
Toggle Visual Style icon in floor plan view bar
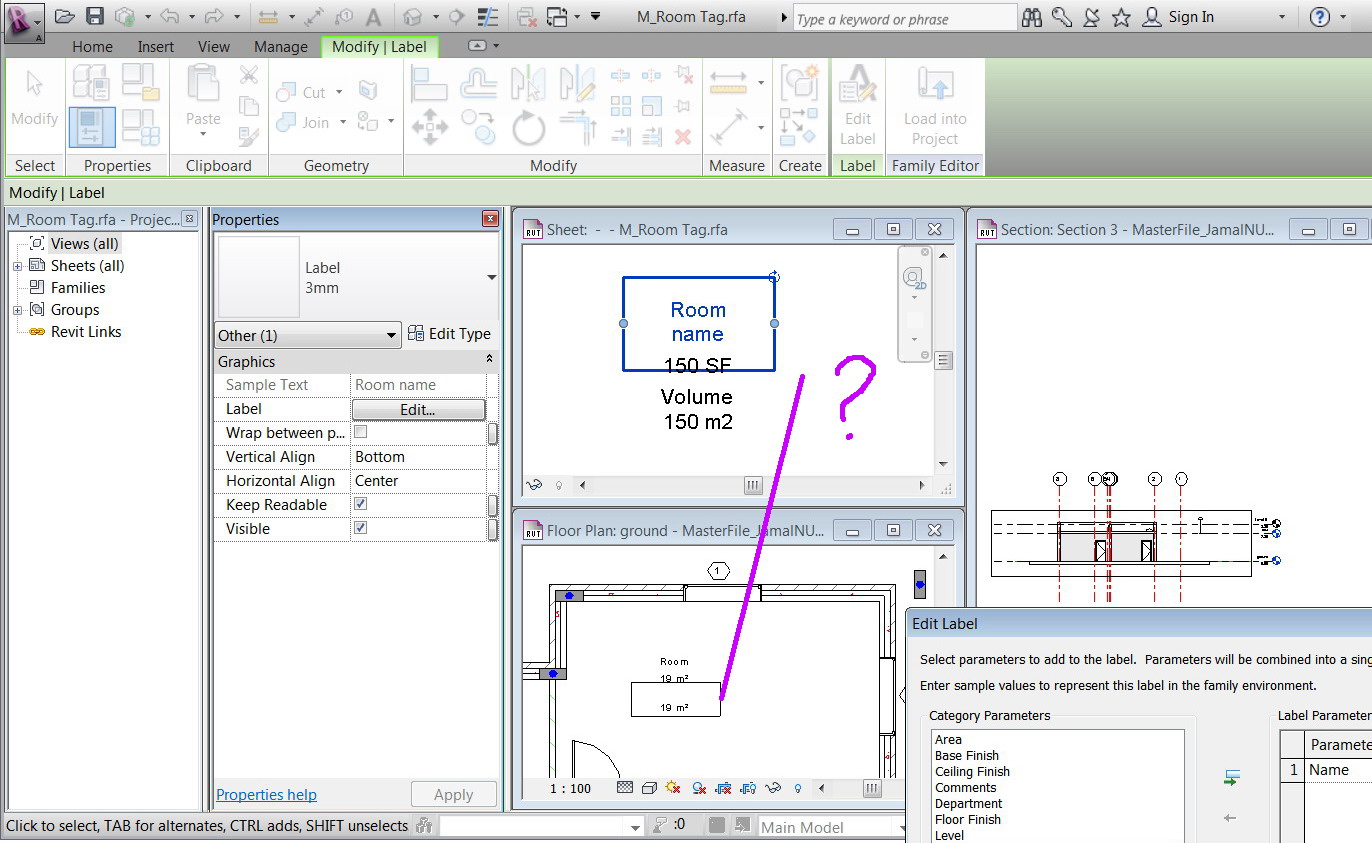pyautogui.click(x=649, y=788)
